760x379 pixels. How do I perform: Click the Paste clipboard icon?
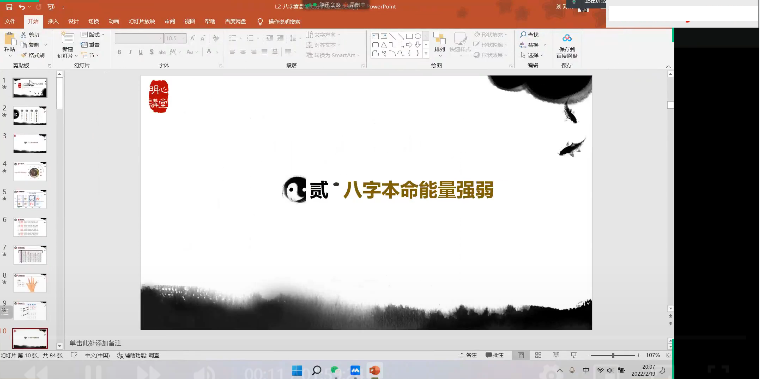10,39
